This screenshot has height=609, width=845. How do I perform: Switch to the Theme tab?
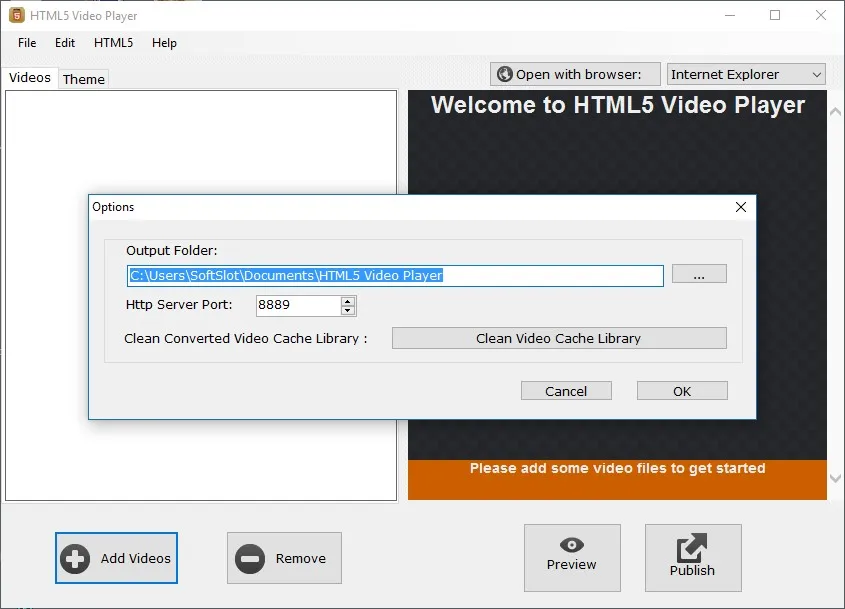point(84,79)
